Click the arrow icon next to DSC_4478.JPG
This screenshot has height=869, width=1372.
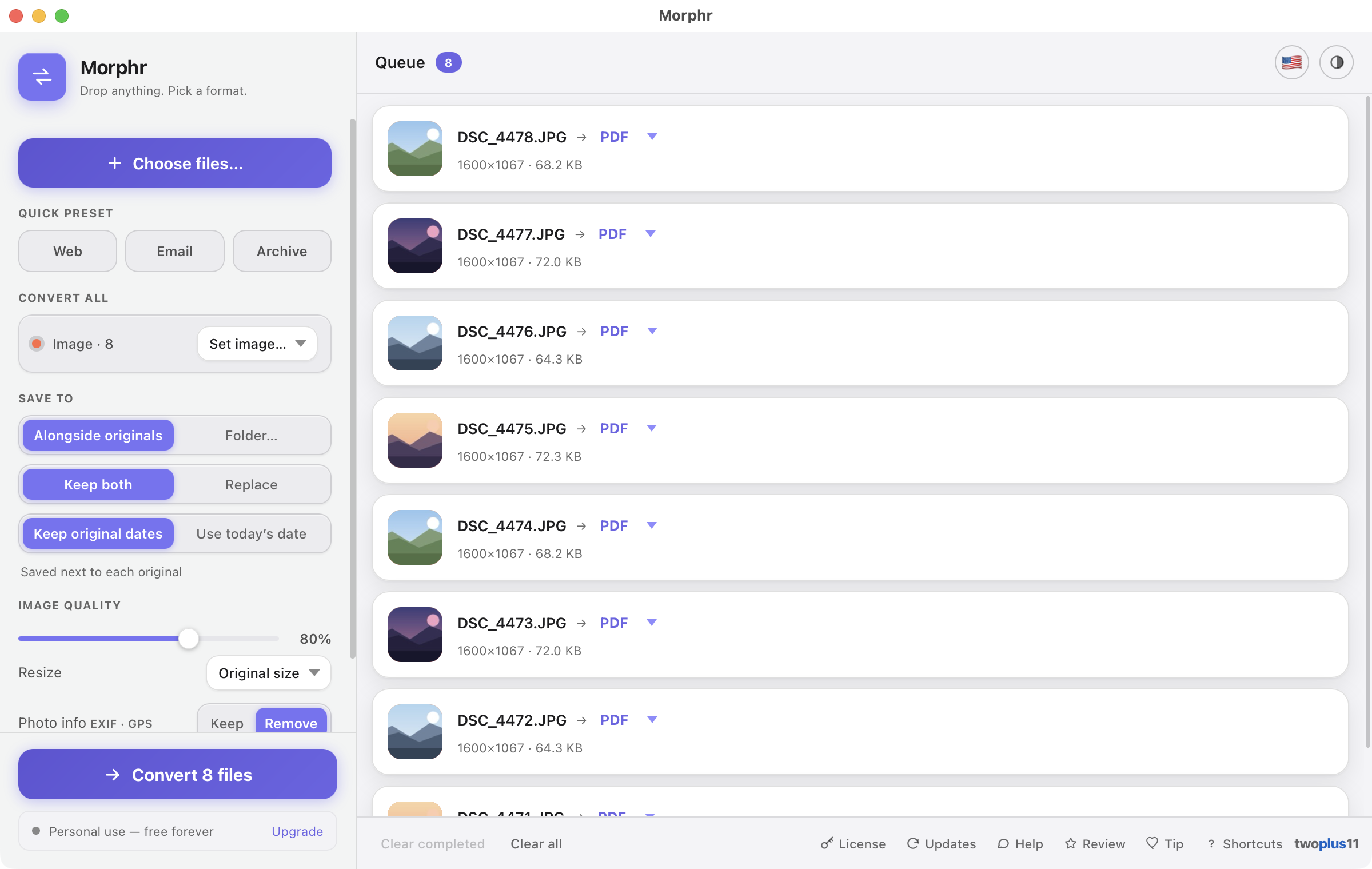point(582,137)
